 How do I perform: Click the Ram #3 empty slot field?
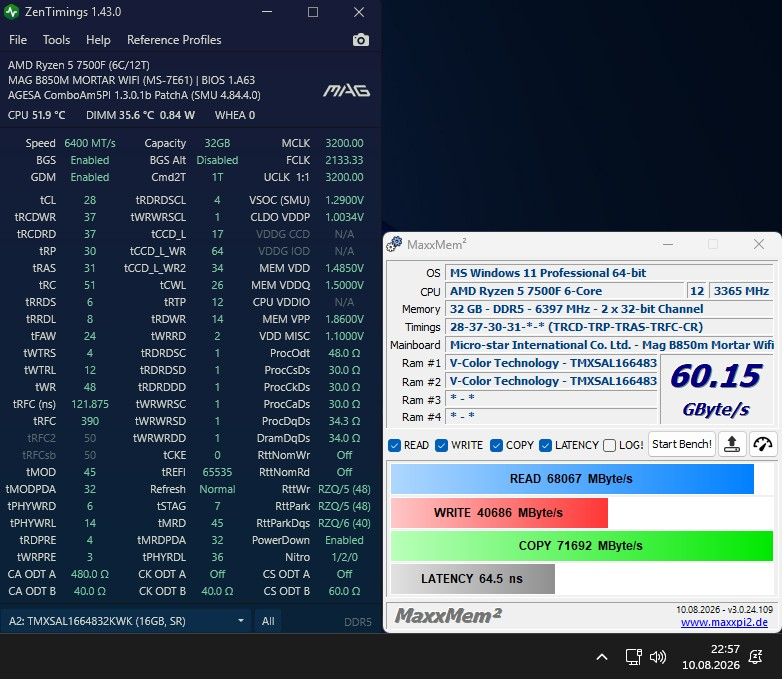pyautogui.click(x=552, y=399)
